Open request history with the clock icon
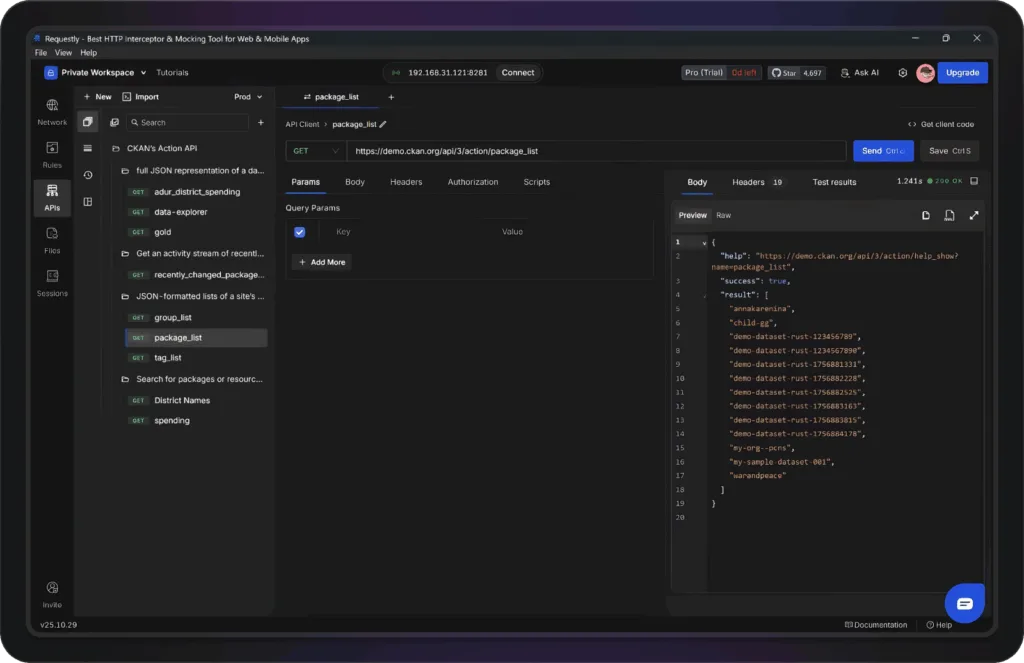Image resolution: width=1024 pixels, height=663 pixels. [88, 171]
